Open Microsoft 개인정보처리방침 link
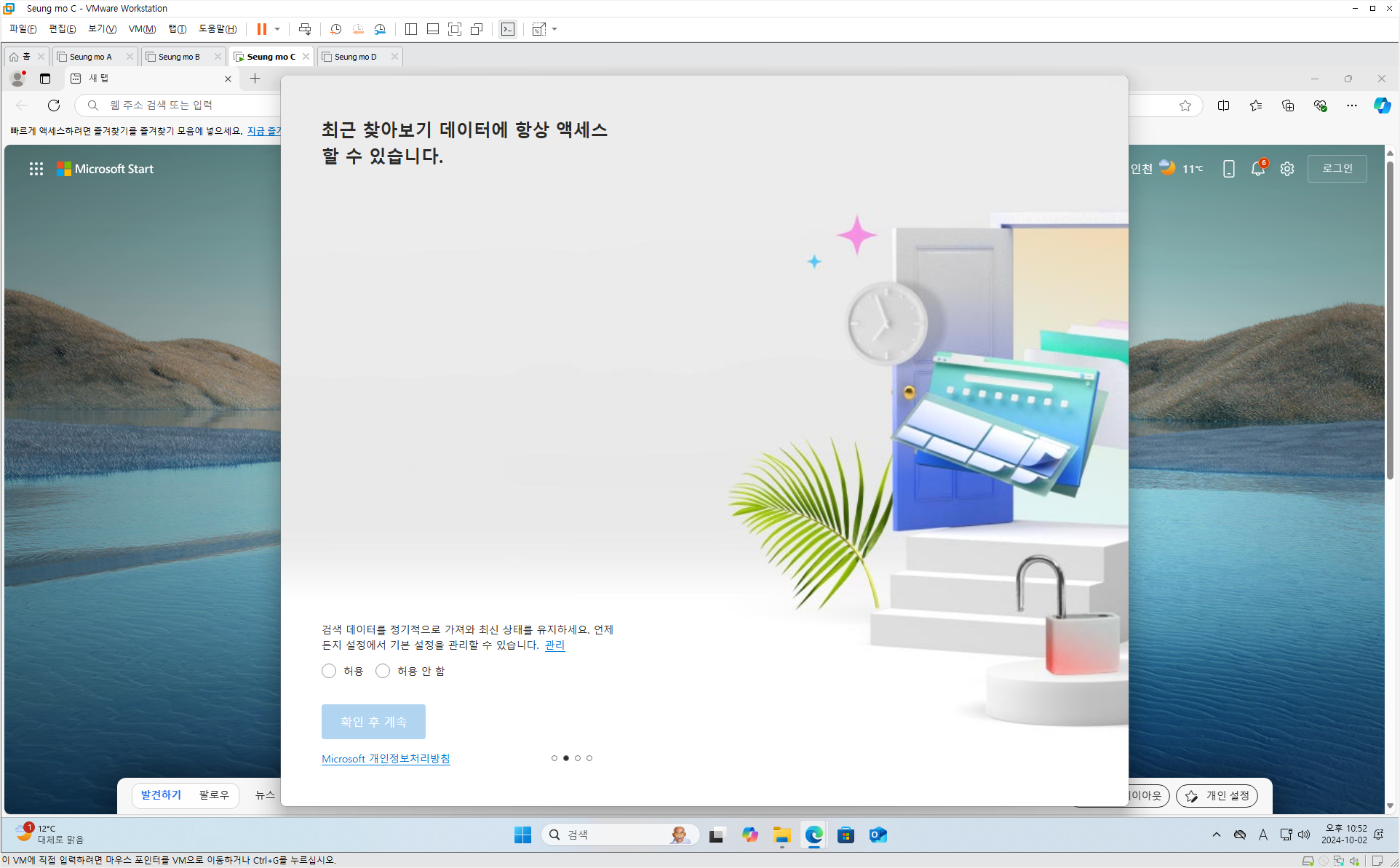The image size is (1400, 868). tap(386, 758)
